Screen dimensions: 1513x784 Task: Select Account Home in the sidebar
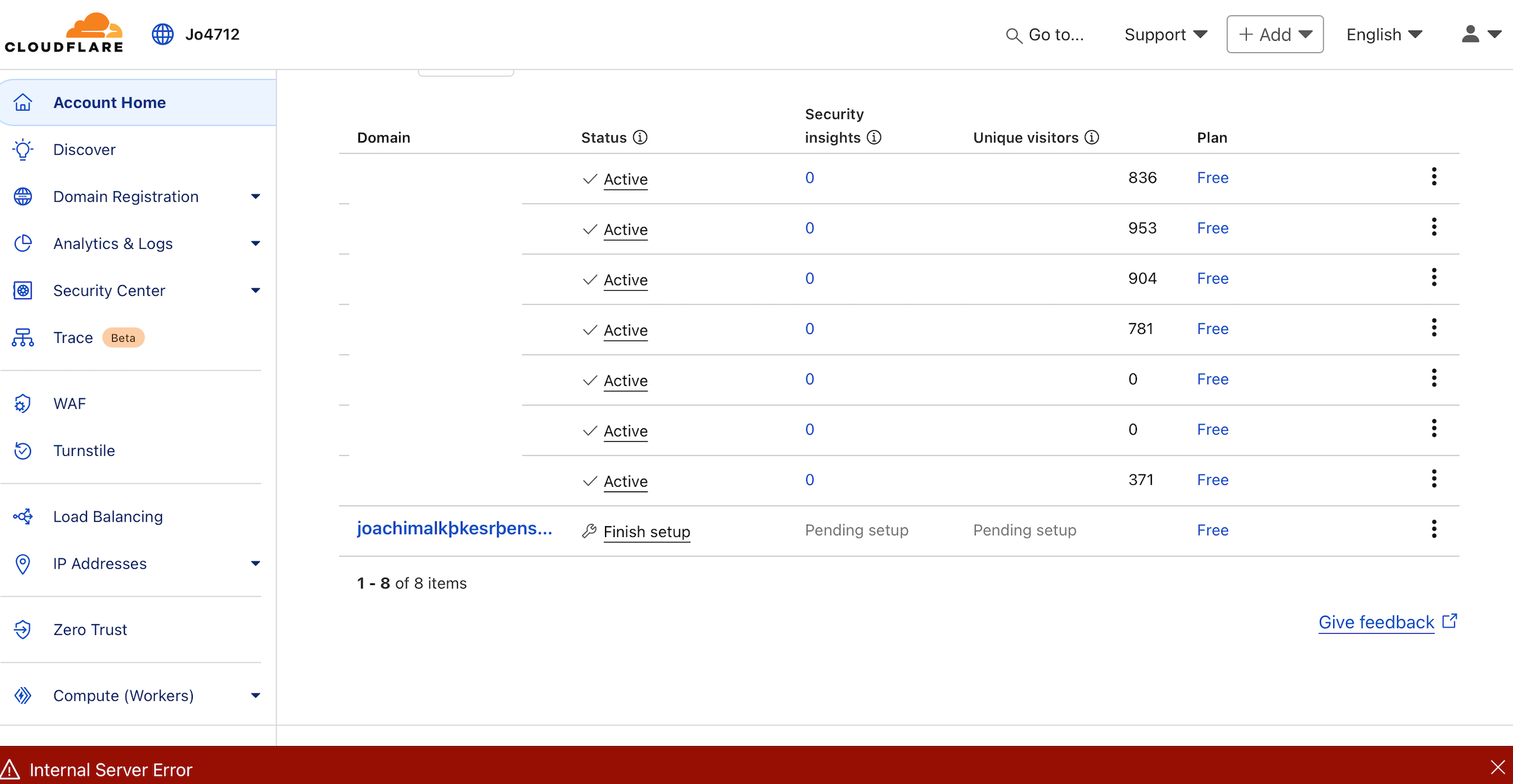coord(110,103)
